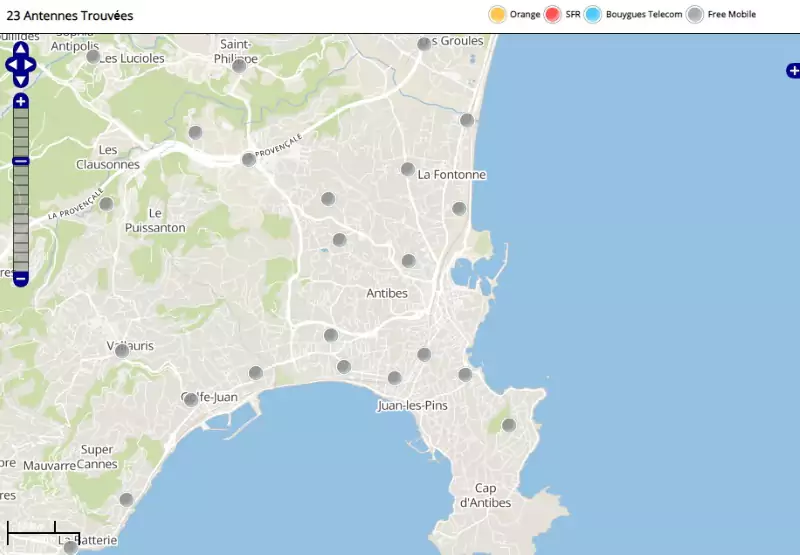Pan the map down with the arrow control
800x555 pixels.
[x=21, y=81]
